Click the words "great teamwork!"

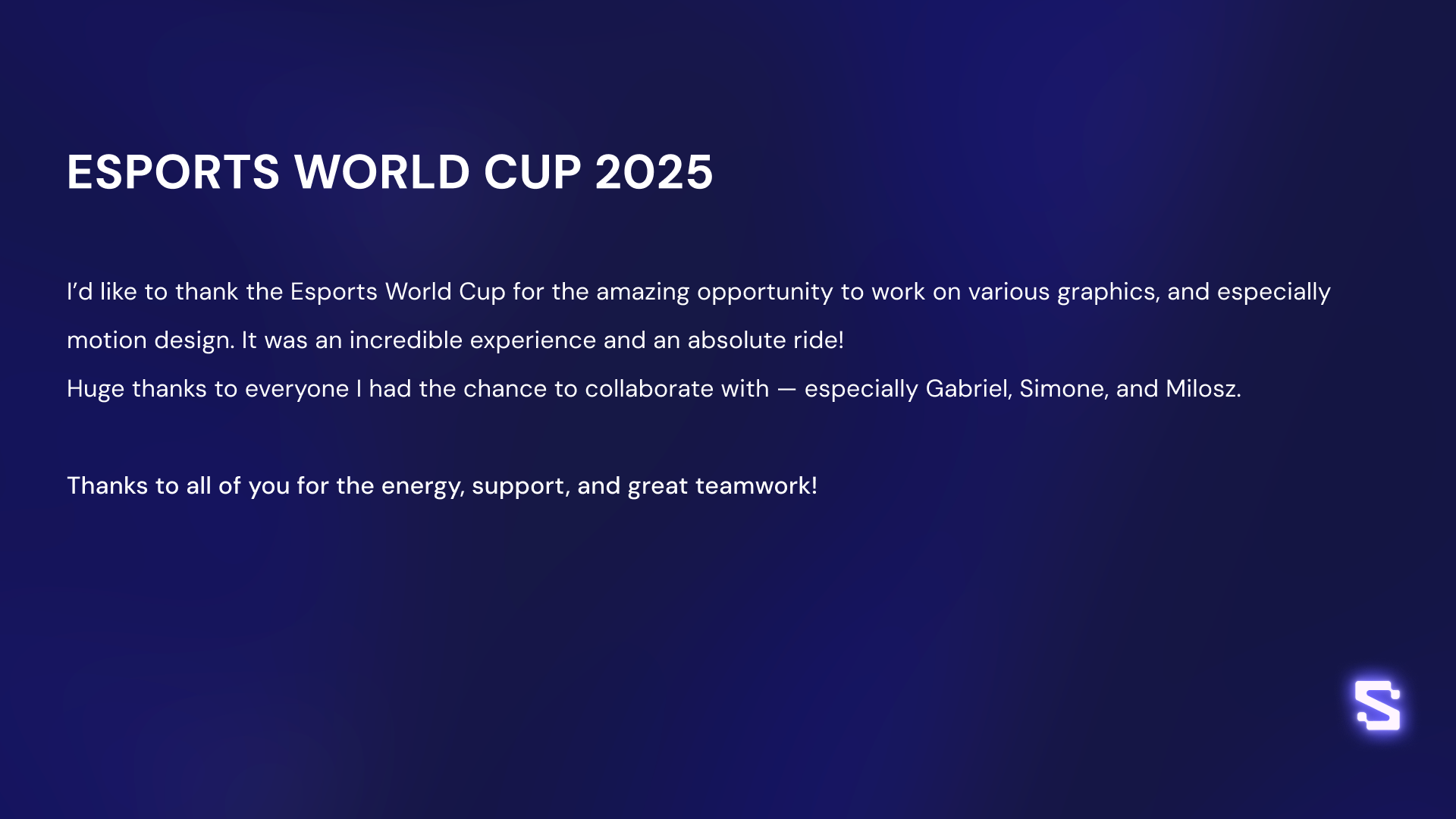722,486
